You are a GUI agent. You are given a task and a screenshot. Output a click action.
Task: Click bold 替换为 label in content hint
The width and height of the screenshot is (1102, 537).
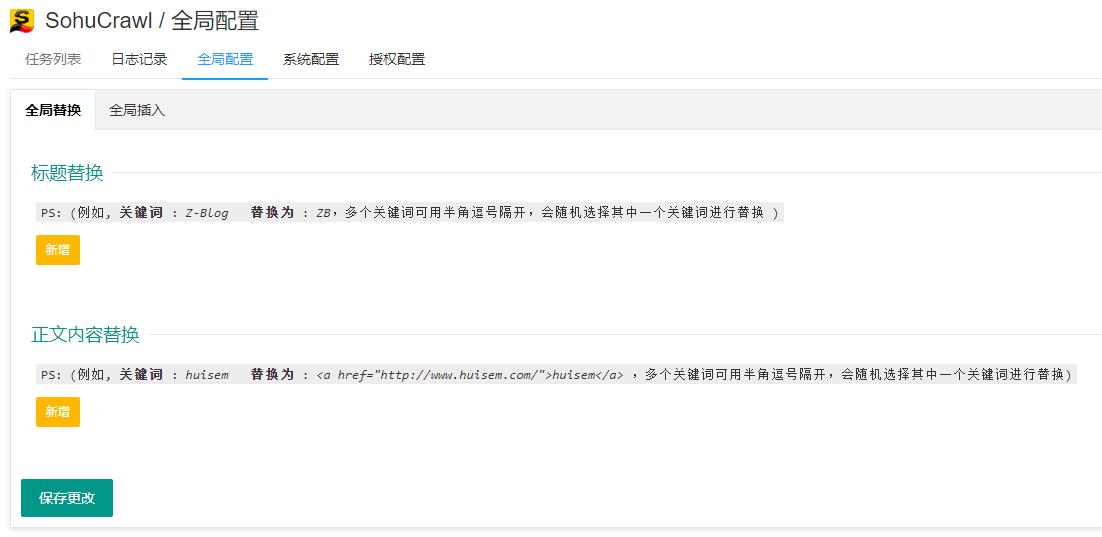(272, 375)
